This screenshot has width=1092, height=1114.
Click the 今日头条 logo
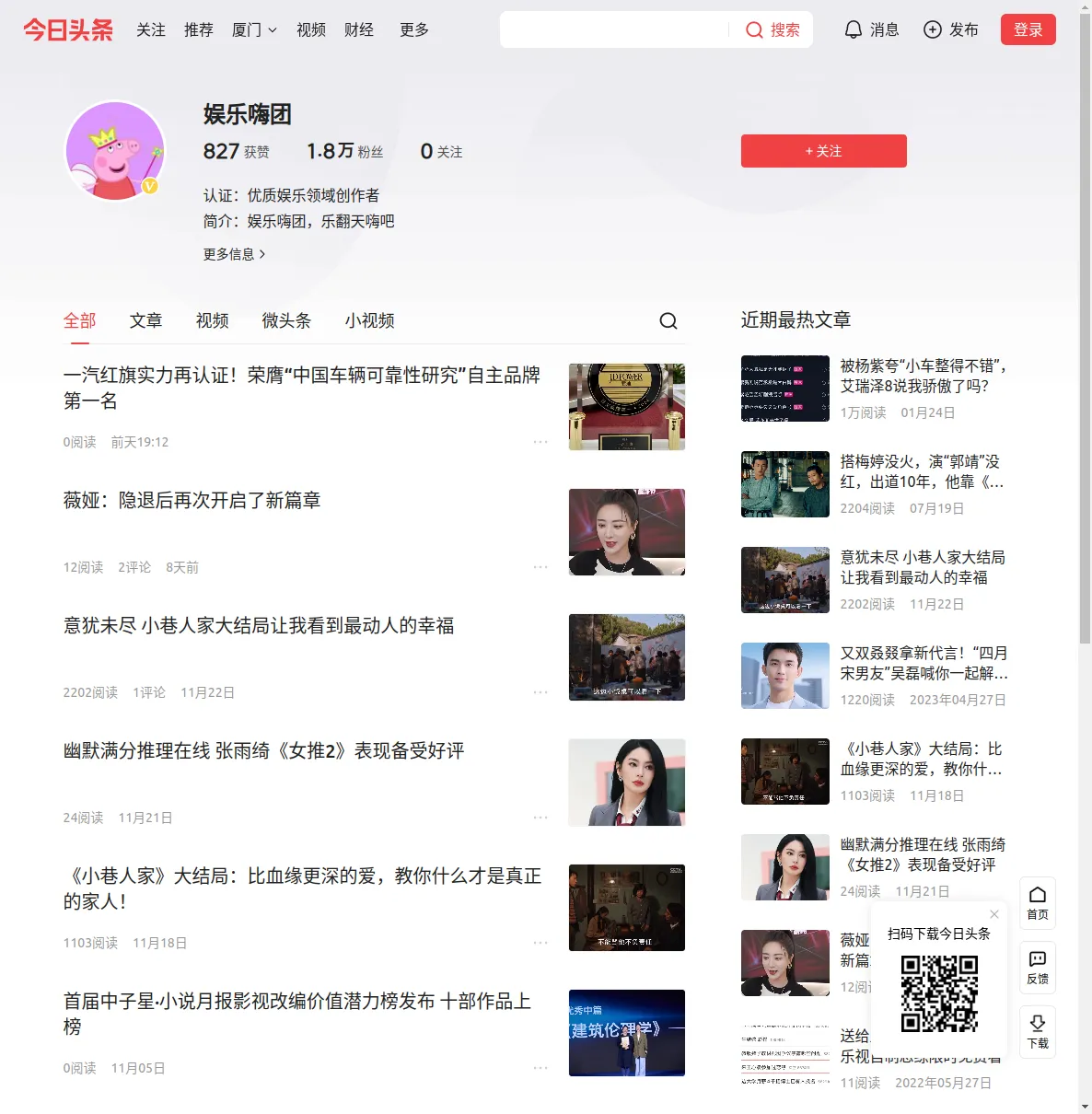coord(68,29)
